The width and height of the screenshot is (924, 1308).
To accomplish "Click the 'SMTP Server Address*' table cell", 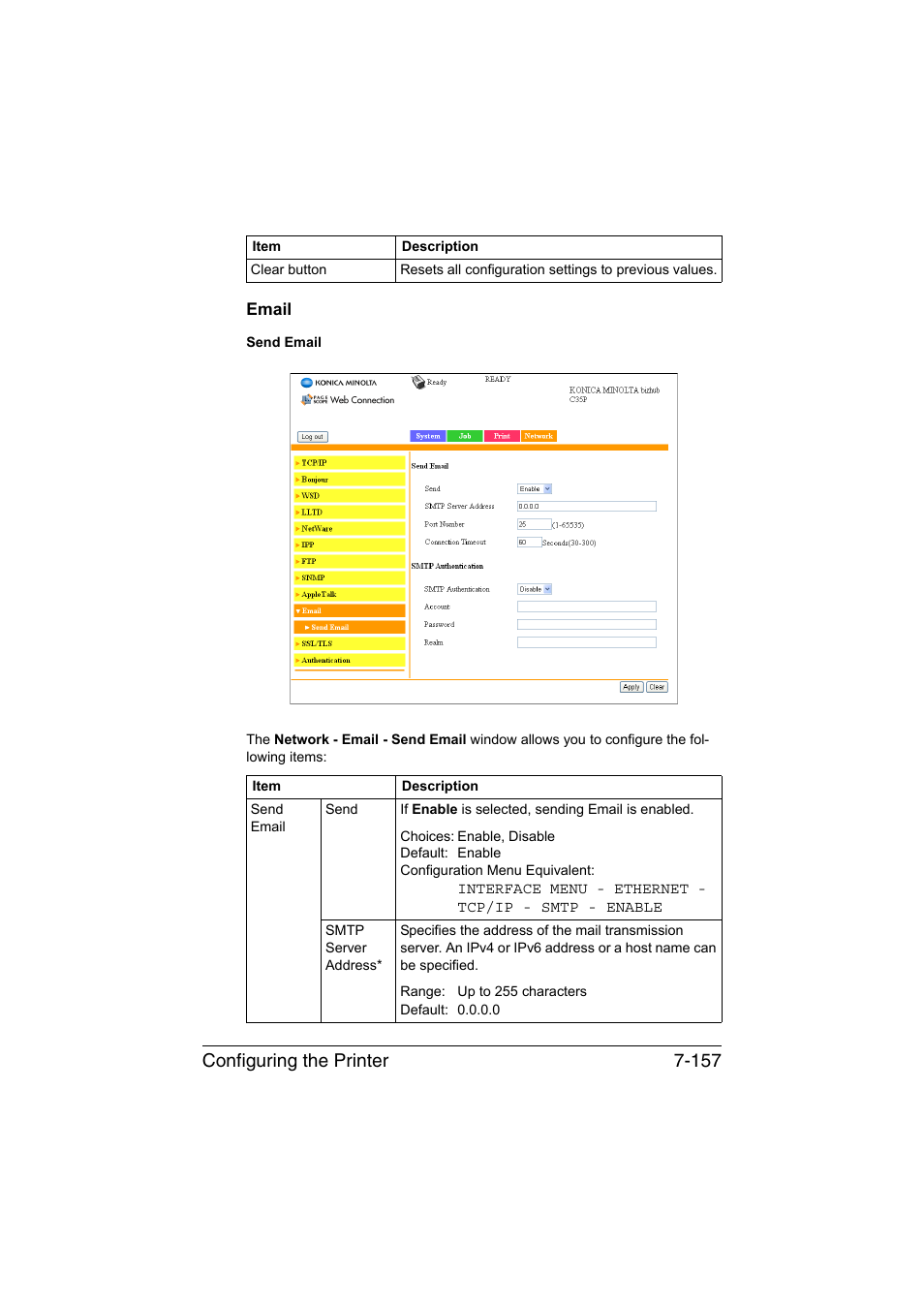I will tap(357, 971).
